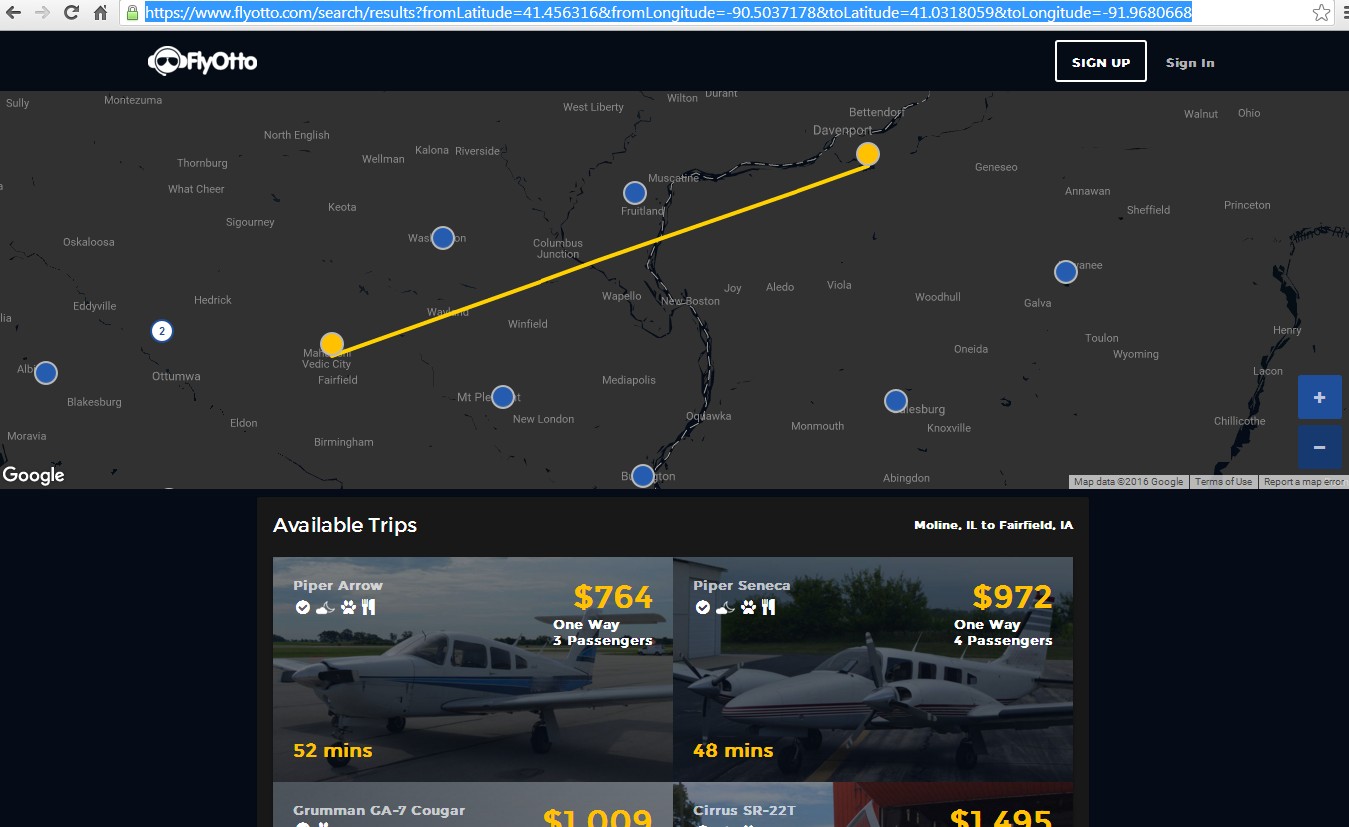Click the checkmark icon on Piper Arrow
The height and width of the screenshot is (827, 1349).
302,607
